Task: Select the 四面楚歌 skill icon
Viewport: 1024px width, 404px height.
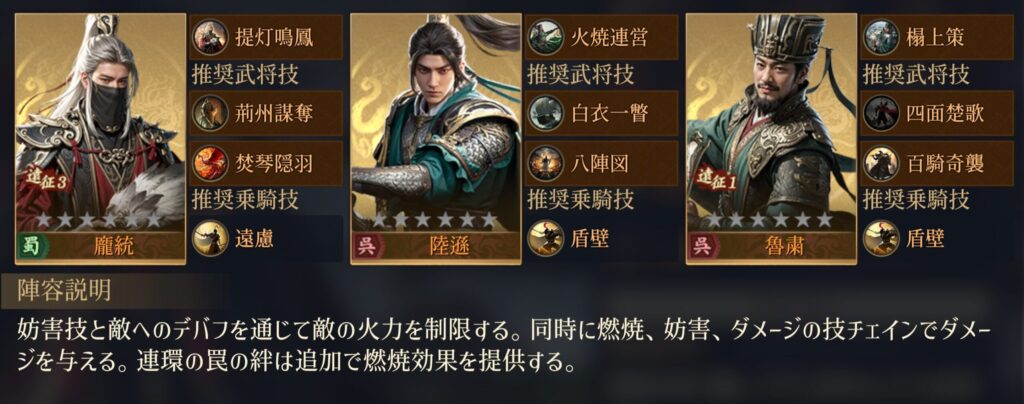Action: click(x=882, y=114)
